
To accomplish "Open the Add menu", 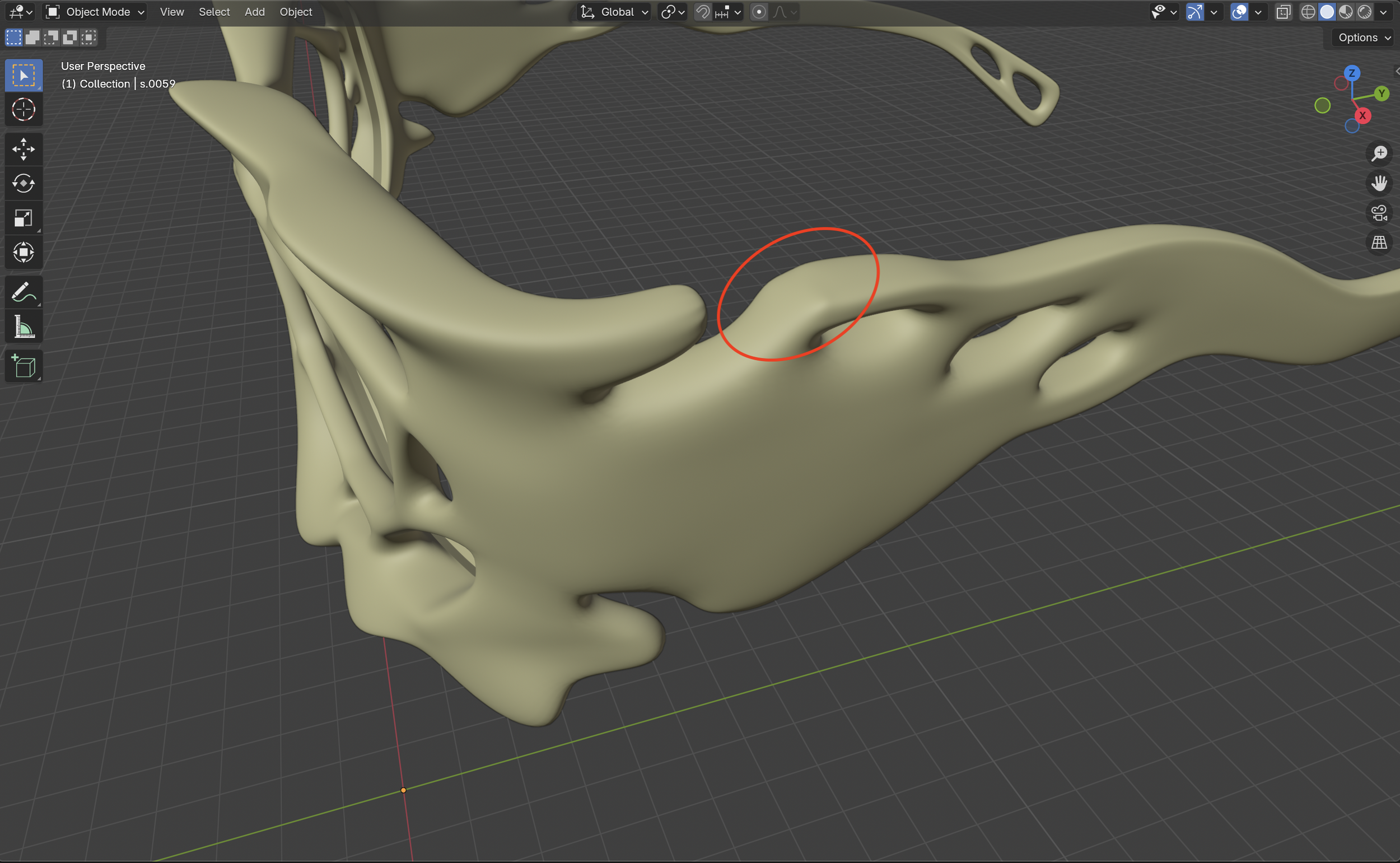I will coord(255,12).
